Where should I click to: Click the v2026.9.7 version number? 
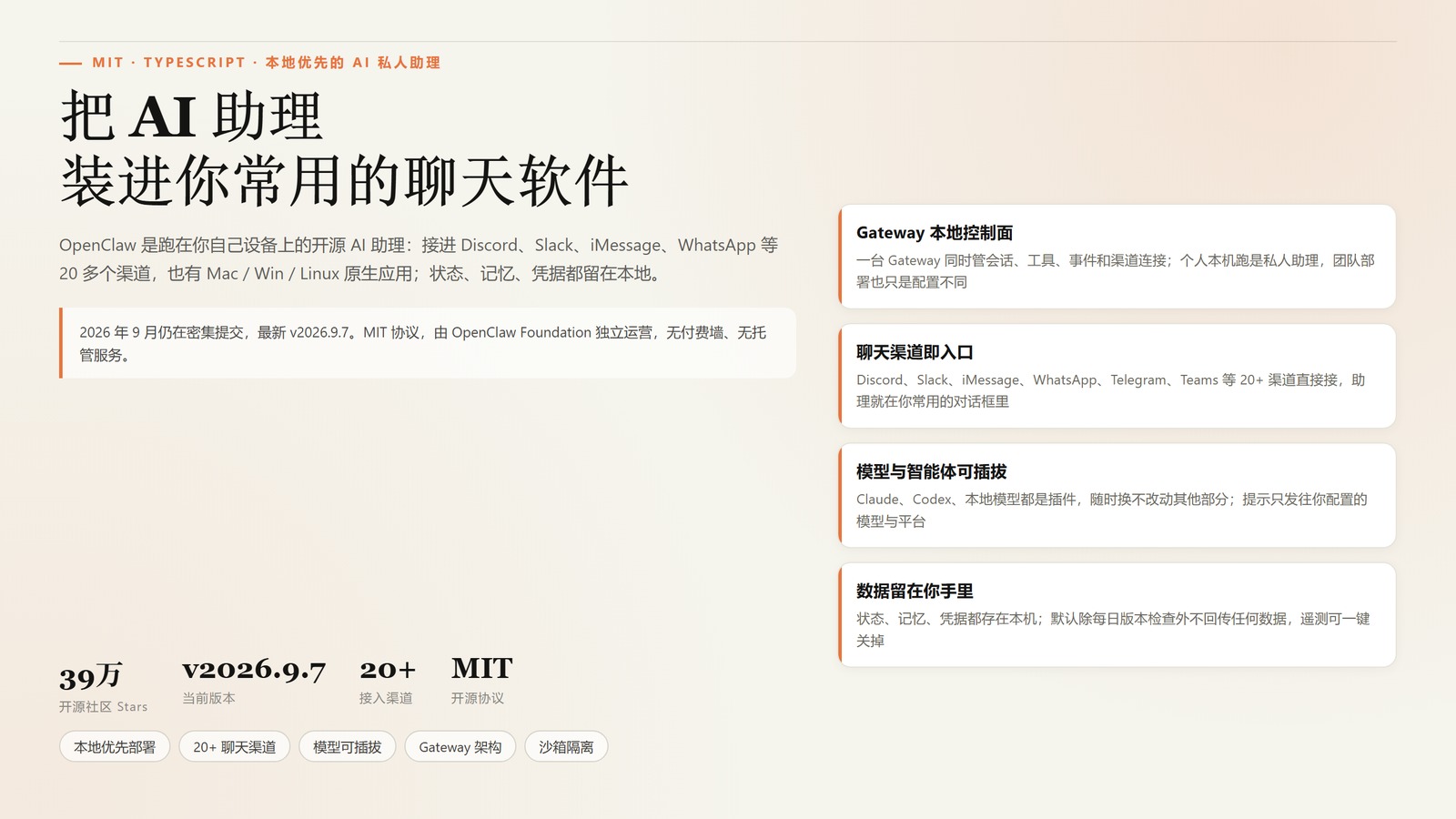pos(254,670)
